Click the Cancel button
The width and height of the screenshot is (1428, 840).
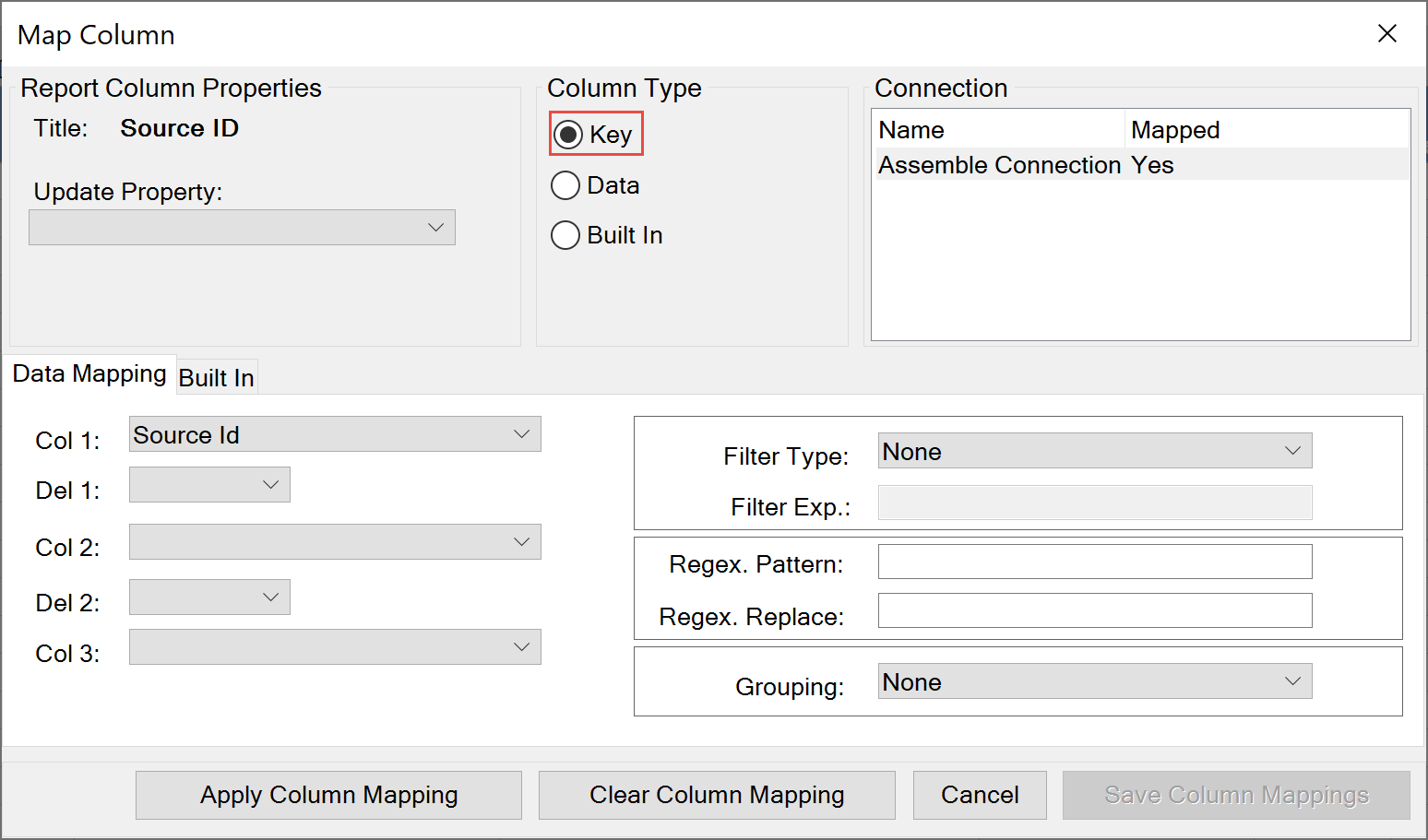pyautogui.click(x=979, y=795)
